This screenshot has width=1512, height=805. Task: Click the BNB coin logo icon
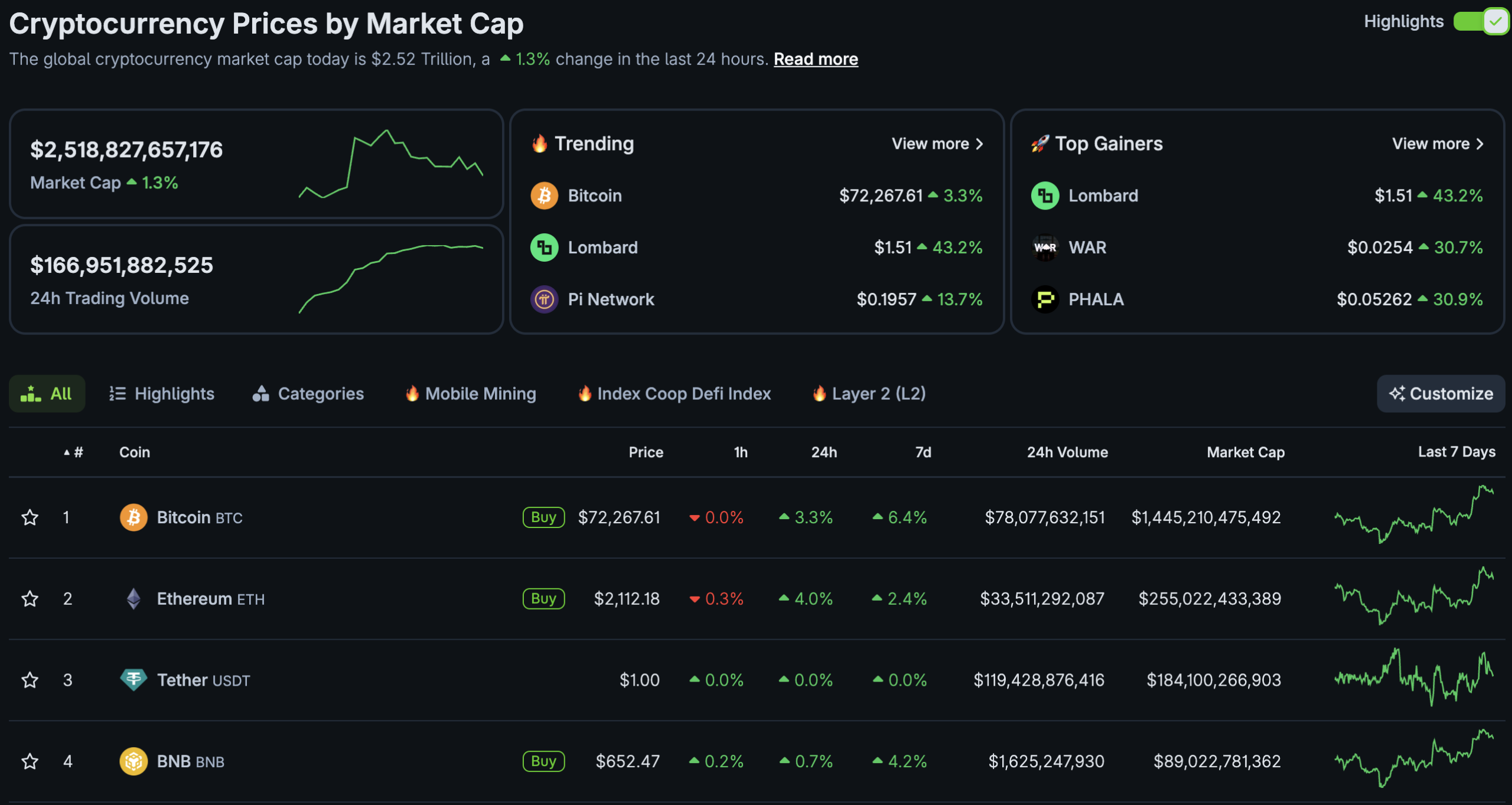[133, 761]
